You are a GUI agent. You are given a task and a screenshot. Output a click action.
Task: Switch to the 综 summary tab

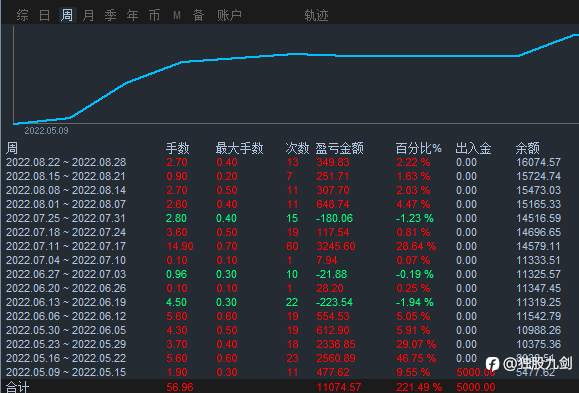[22, 16]
